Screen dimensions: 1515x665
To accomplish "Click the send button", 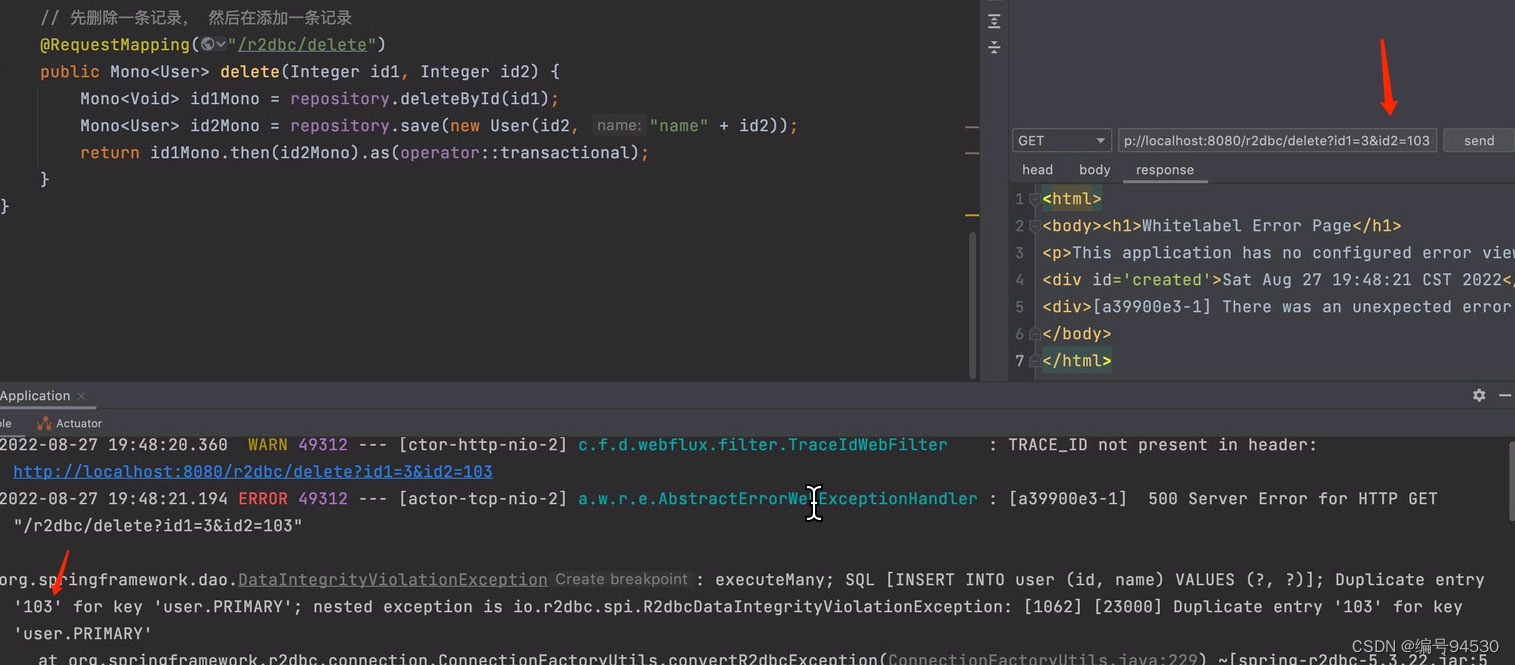I will 1479,141.
